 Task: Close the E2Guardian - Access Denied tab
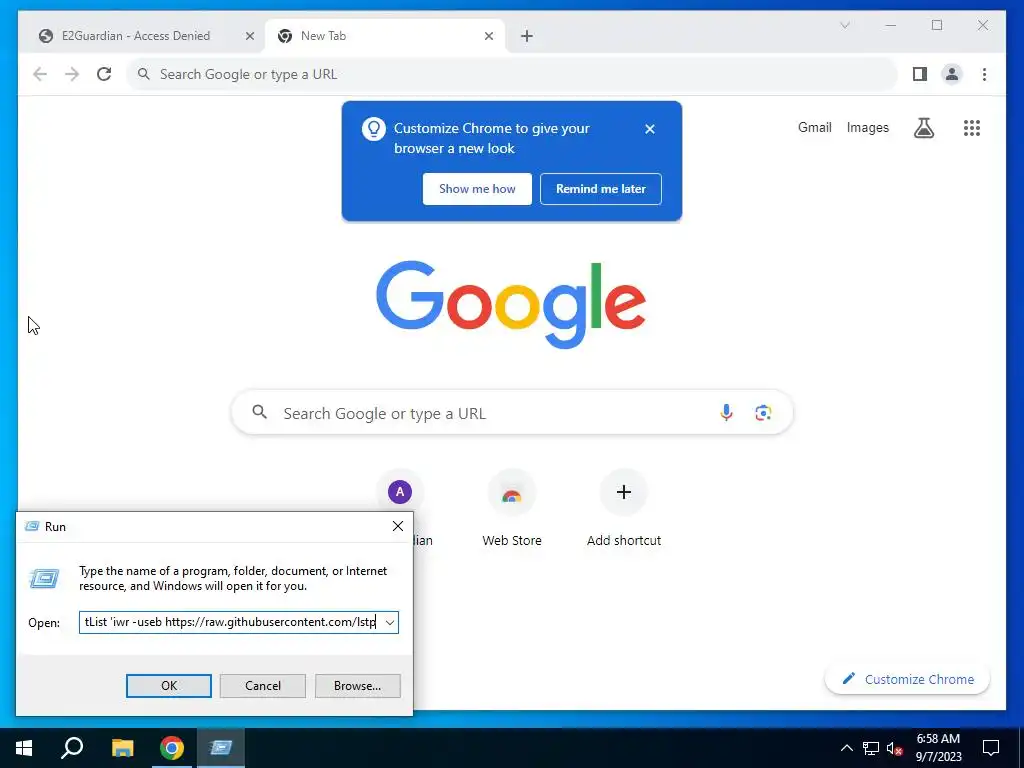[249, 36]
